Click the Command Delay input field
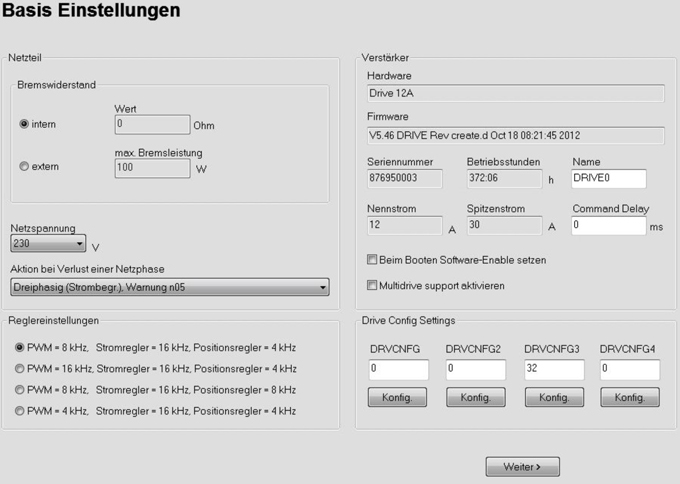Viewport: 680px width, 484px height. [608, 226]
